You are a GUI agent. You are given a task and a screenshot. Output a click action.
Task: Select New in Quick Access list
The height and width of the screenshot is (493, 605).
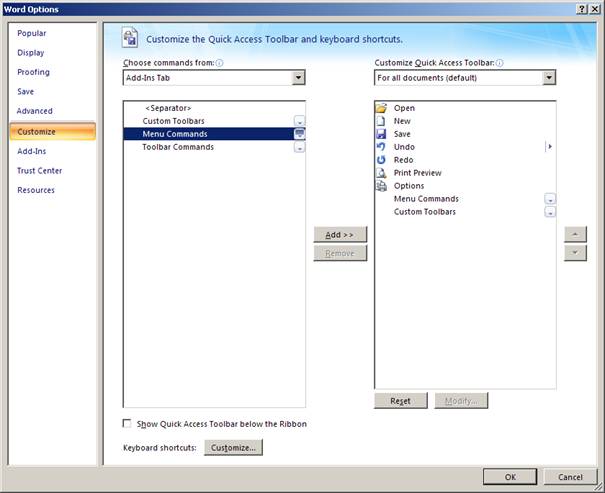point(465,121)
